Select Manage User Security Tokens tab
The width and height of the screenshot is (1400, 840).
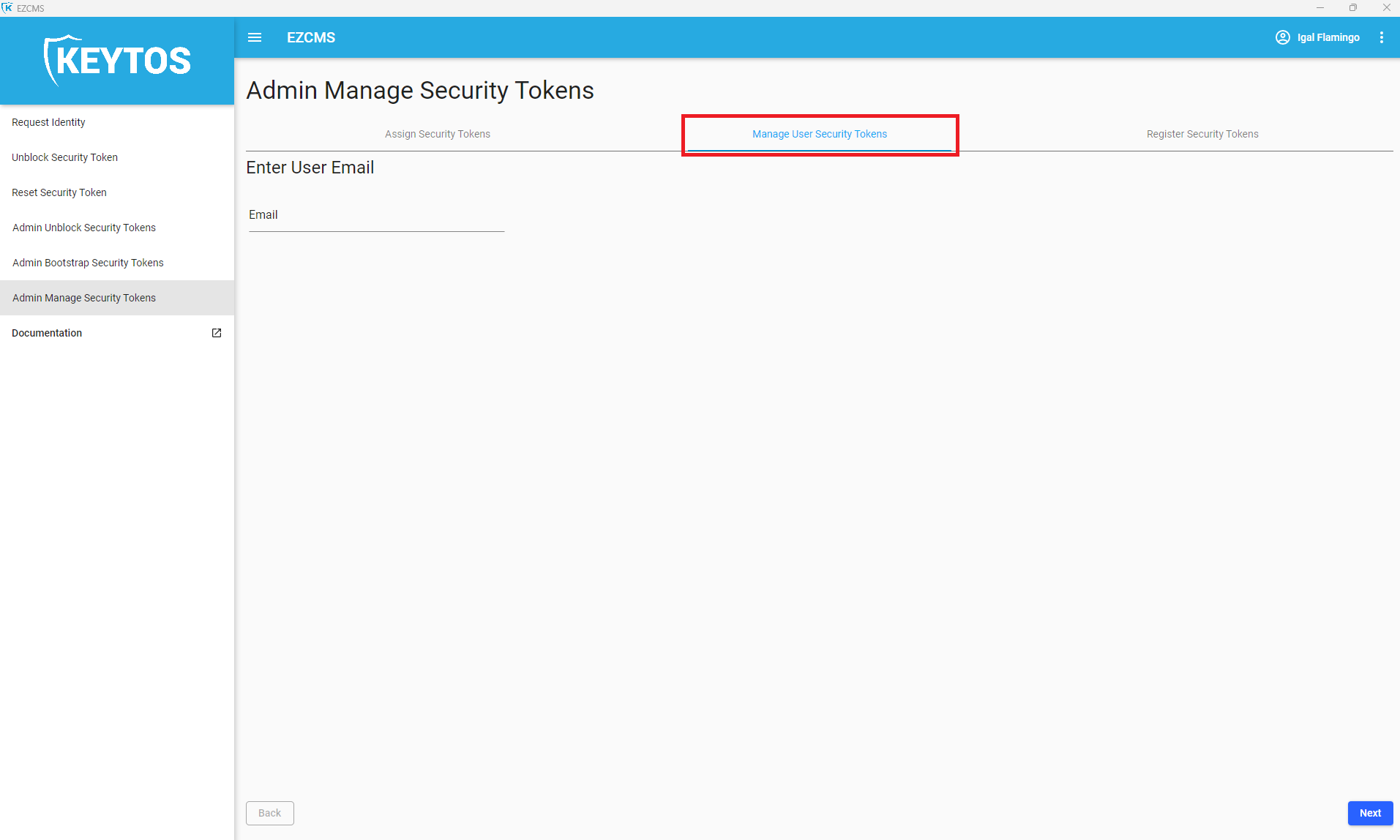pyautogui.click(x=819, y=134)
